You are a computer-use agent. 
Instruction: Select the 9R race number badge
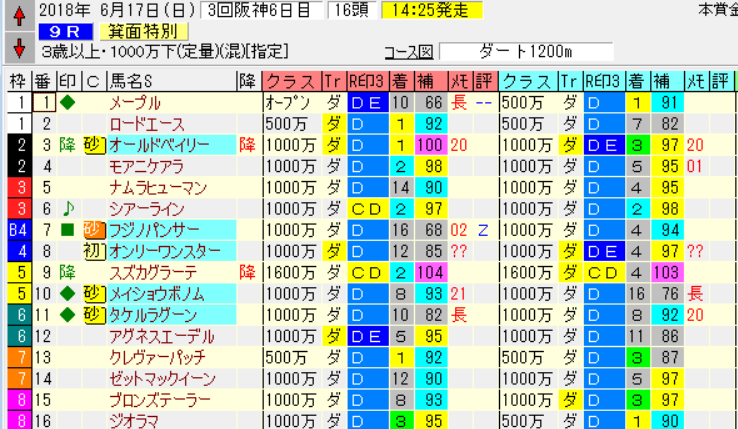point(65,32)
